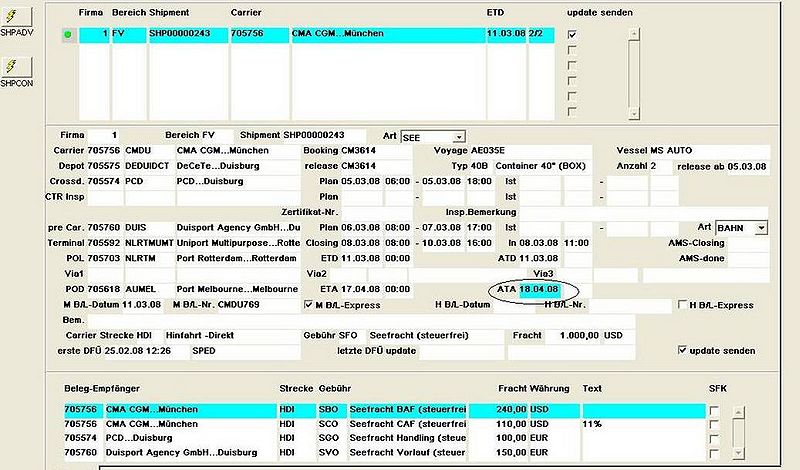Click Terminal field Uniport Multipurpose
Image resolution: width=800 pixels, height=470 pixels.
(238, 243)
